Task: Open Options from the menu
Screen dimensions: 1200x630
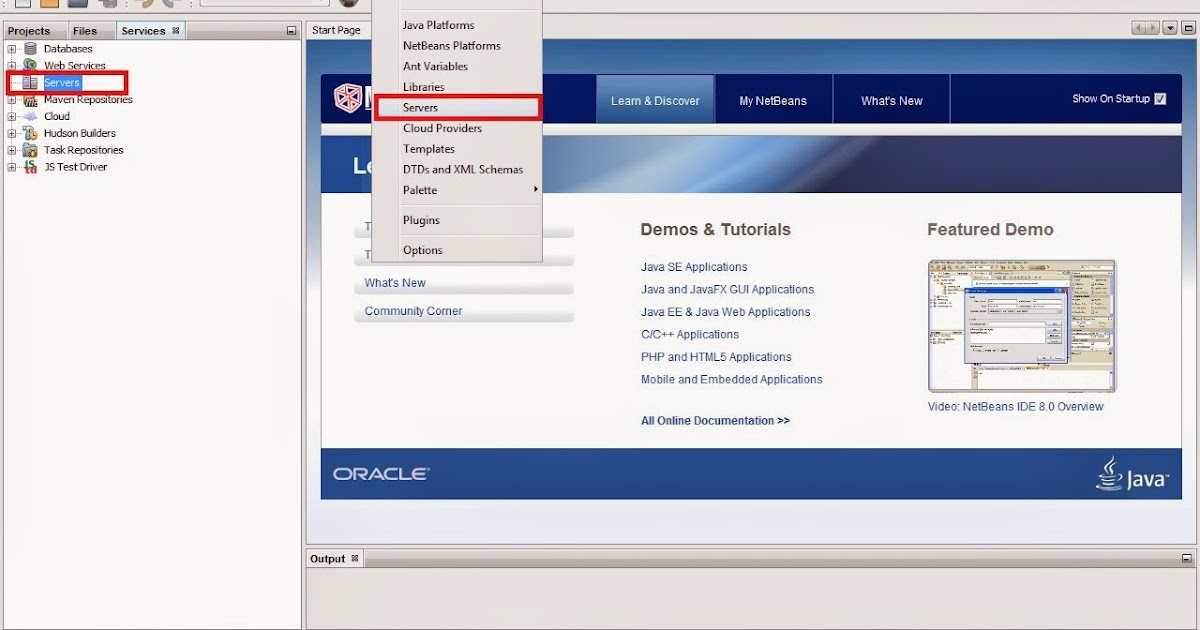Action: click(457, 250)
